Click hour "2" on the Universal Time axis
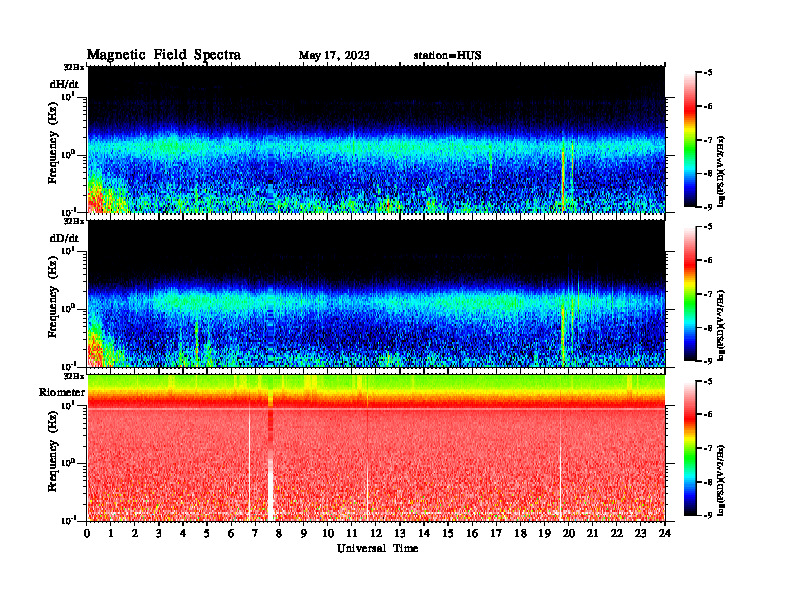This screenshot has width=792, height=612. click(x=135, y=533)
